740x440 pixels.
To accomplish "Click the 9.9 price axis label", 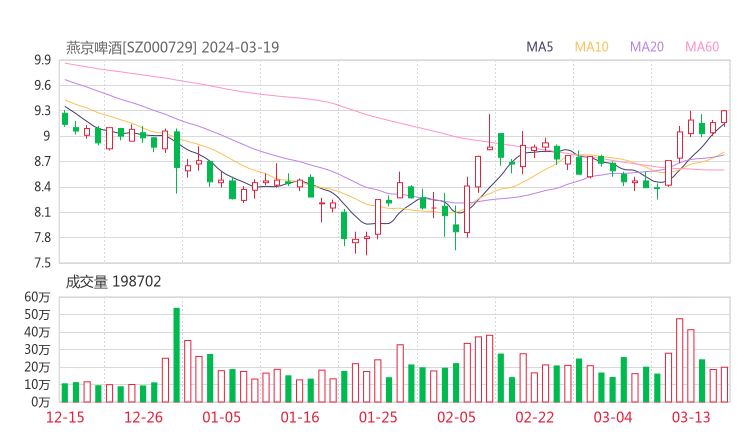I will click(42, 60).
